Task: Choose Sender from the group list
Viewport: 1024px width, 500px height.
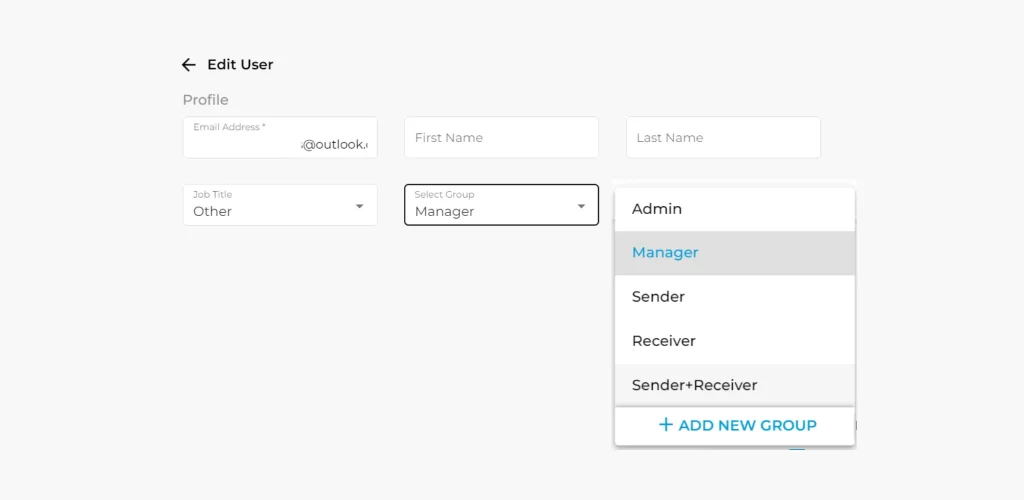Action: pos(735,297)
